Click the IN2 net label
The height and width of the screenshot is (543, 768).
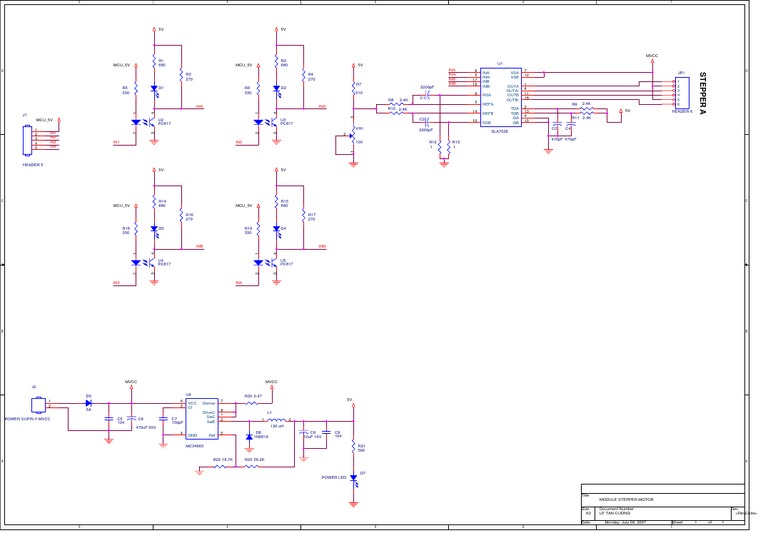point(239,142)
